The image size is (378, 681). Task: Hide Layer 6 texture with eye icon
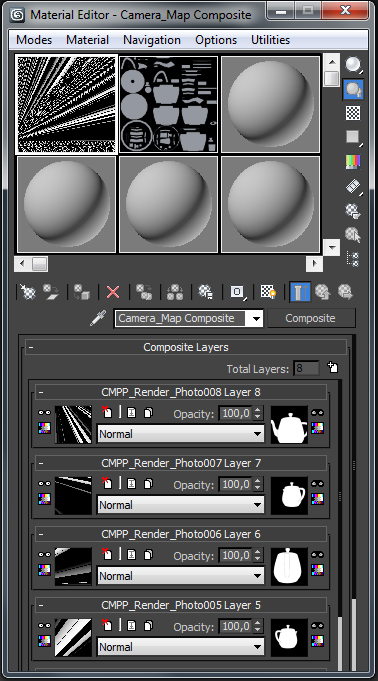coord(44,555)
